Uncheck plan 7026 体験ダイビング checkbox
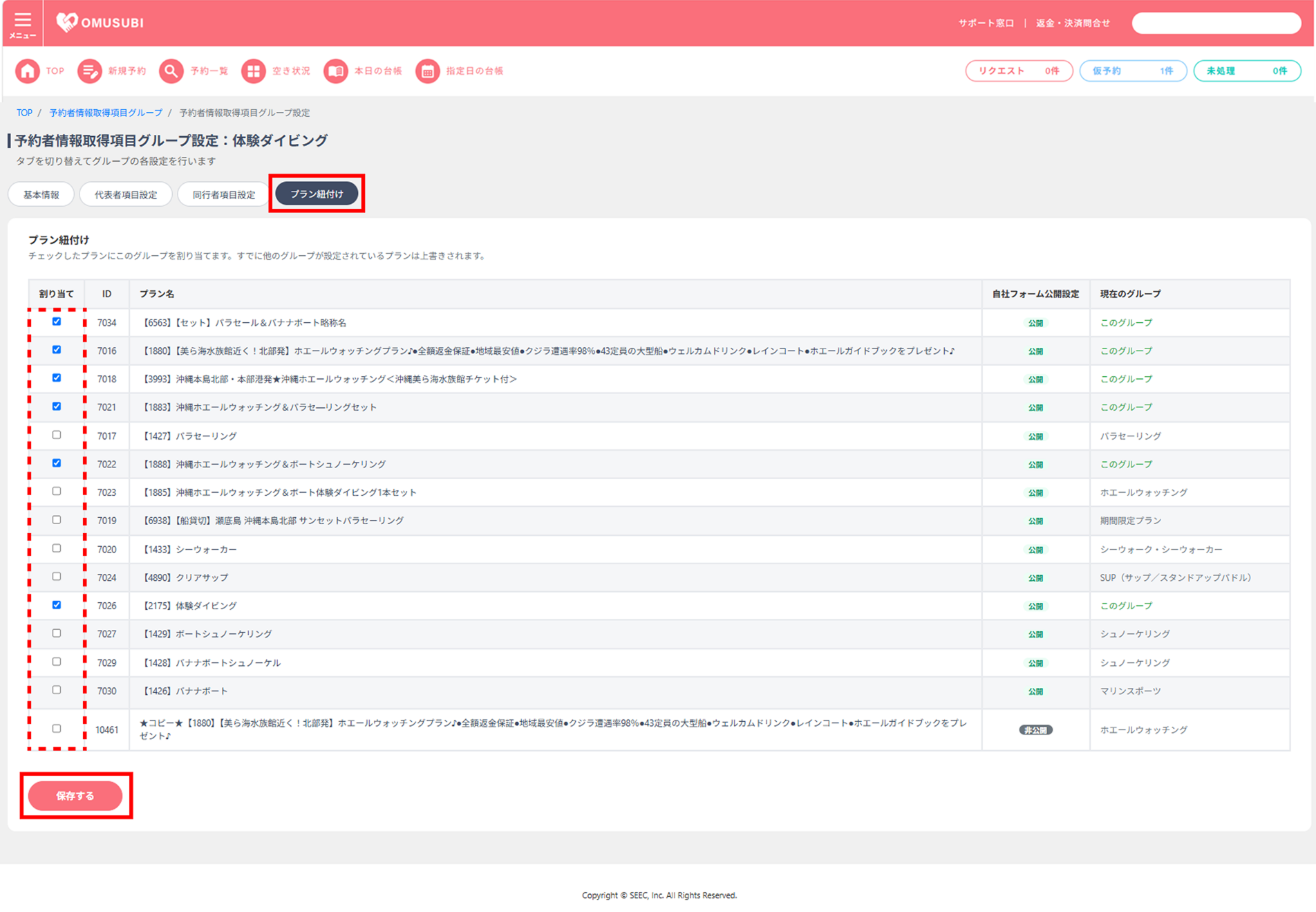The width and height of the screenshot is (1316, 912). (x=57, y=605)
